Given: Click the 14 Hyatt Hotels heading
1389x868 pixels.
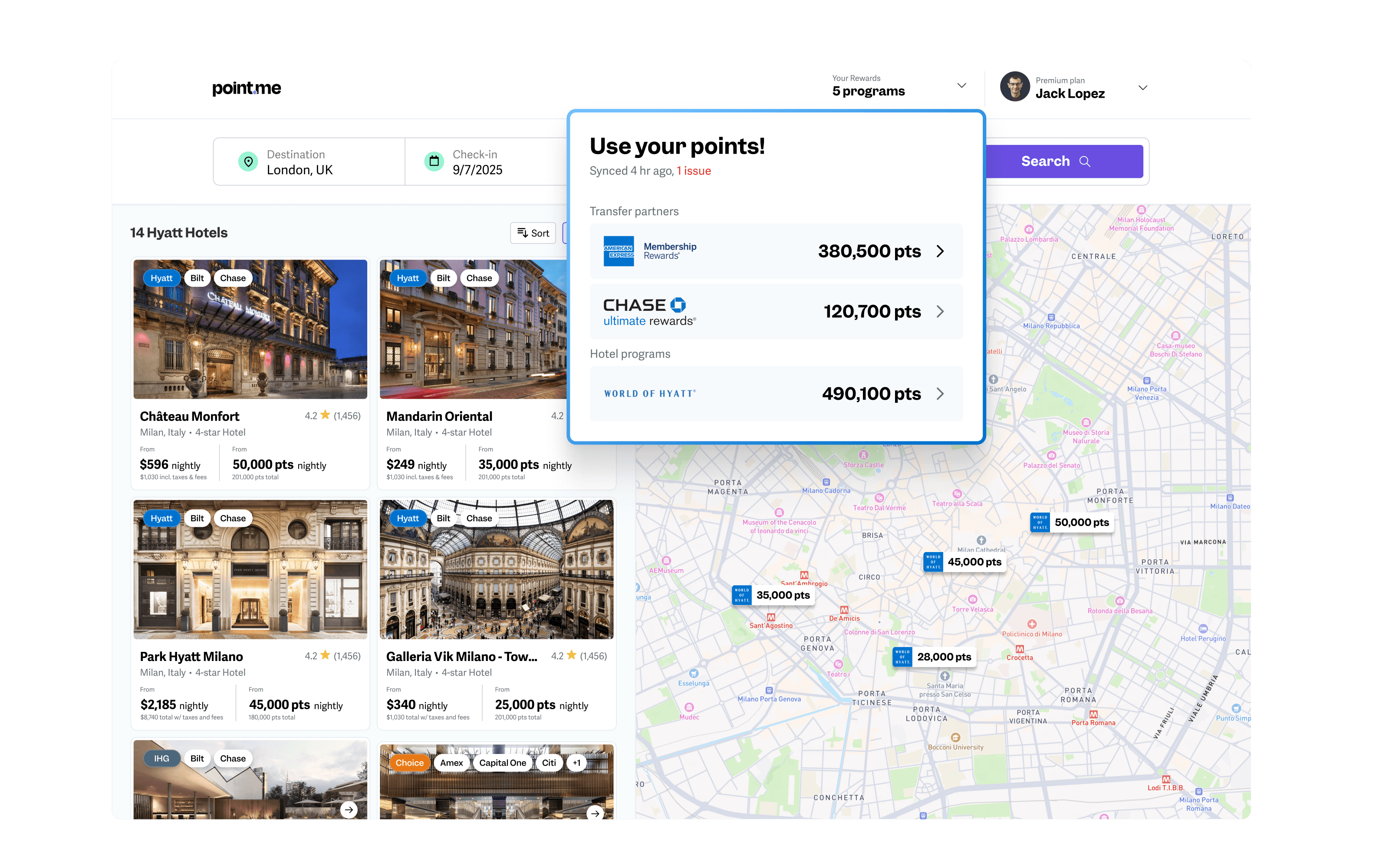Looking at the screenshot, I should tap(178, 233).
